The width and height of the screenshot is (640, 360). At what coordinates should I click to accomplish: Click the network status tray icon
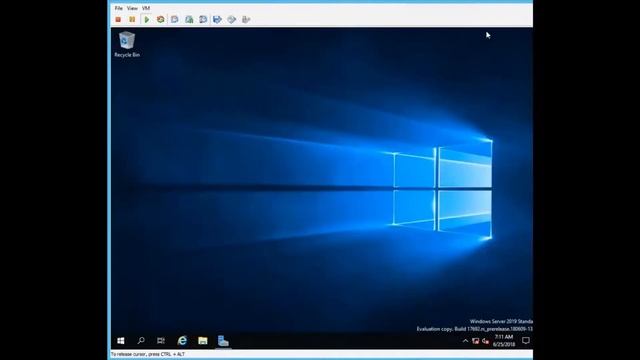(476, 341)
